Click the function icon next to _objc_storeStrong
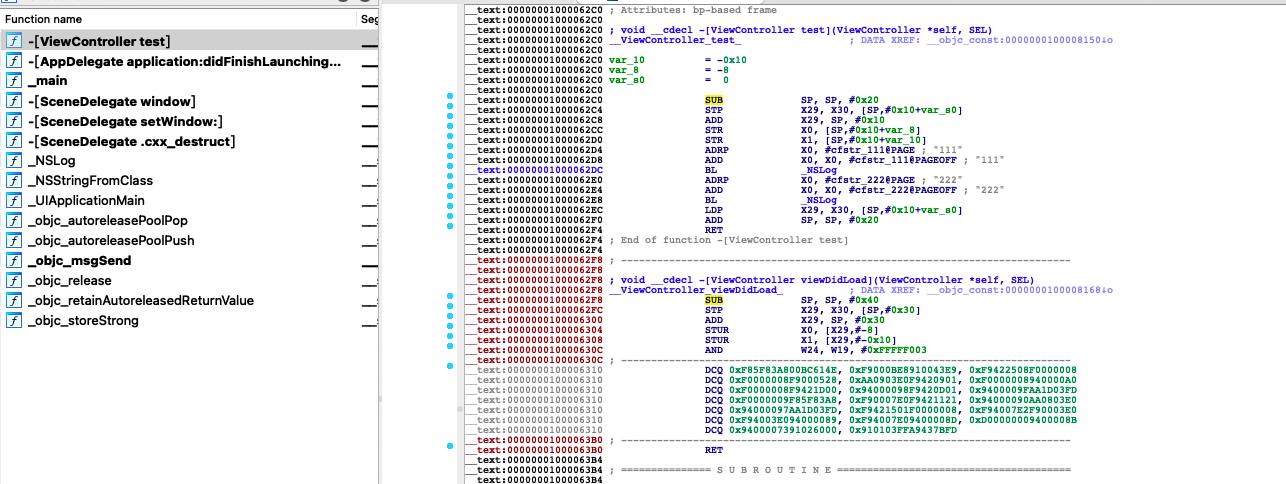Image resolution: width=1286 pixels, height=484 pixels. click(14, 321)
